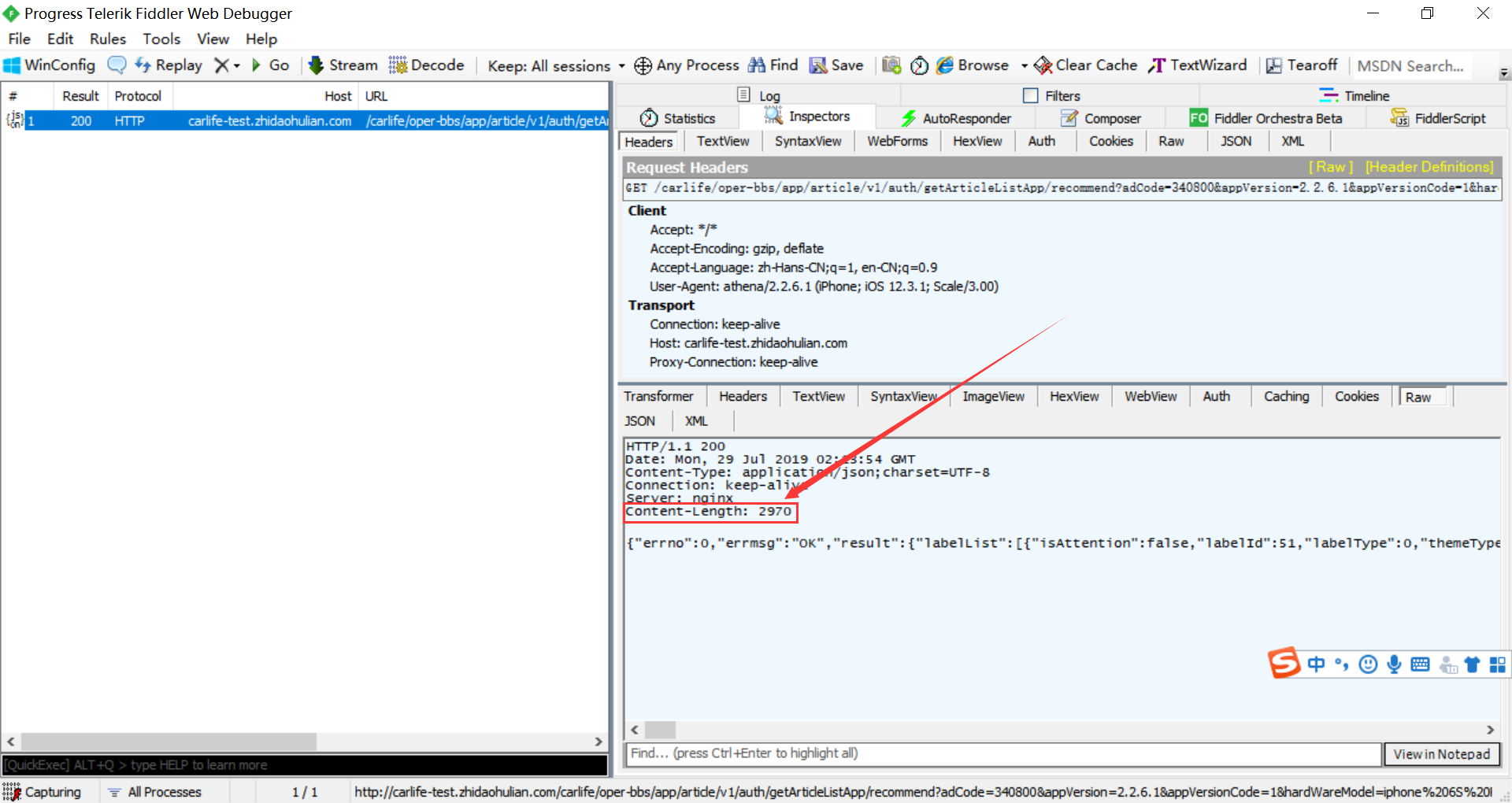Open WinConfig from the toolbar
1512x803 pixels.
click(x=50, y=65)
